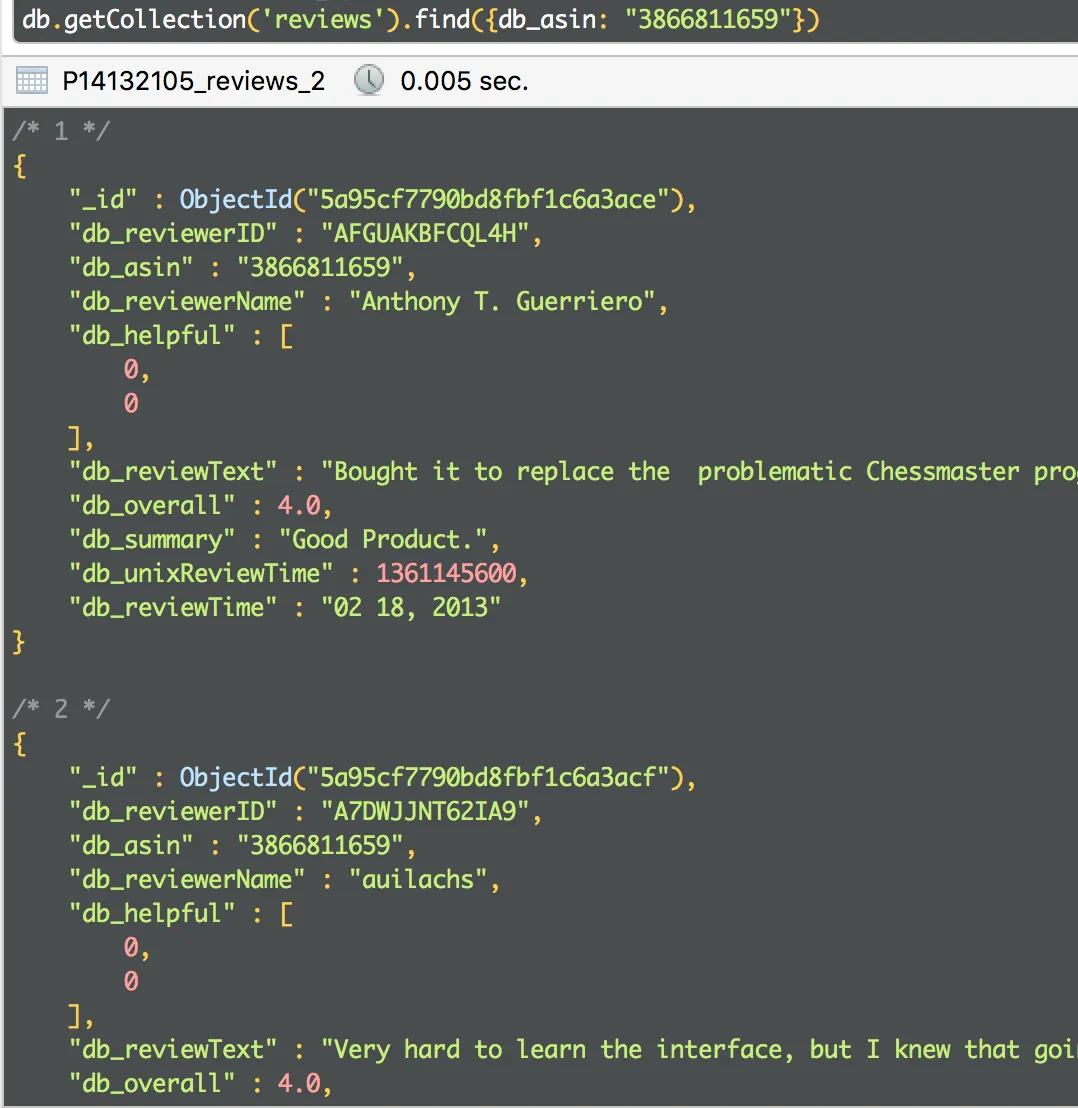Click the unix review time 1361145600

[x=446, y=574]
